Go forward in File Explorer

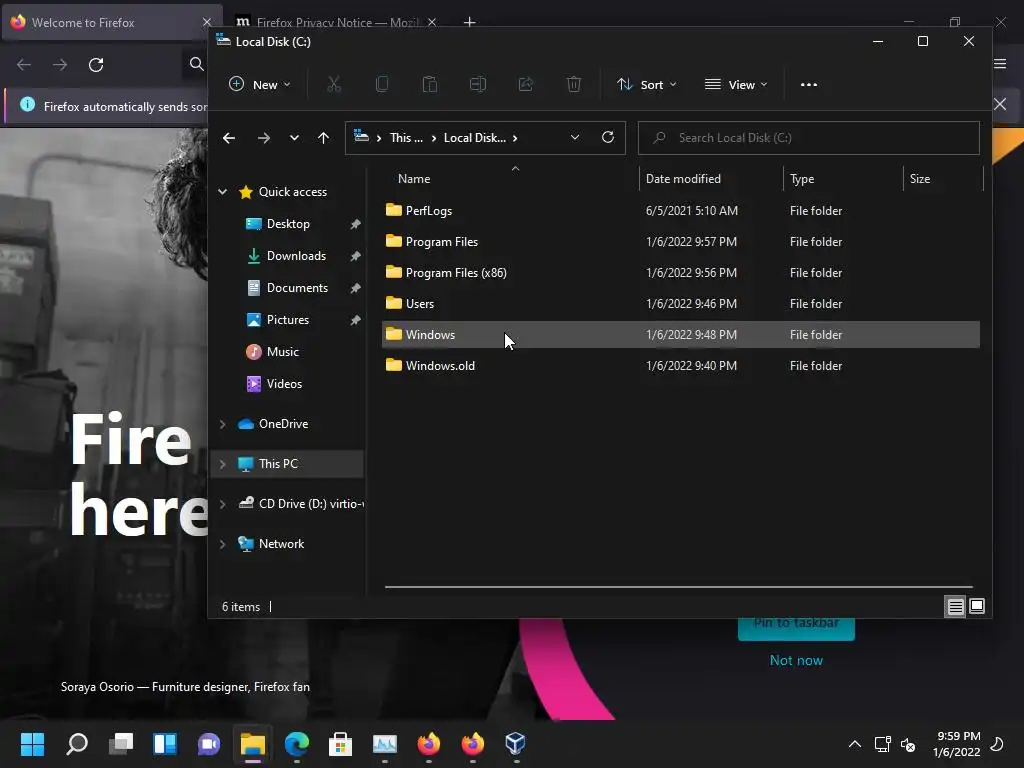pos(264,138)
